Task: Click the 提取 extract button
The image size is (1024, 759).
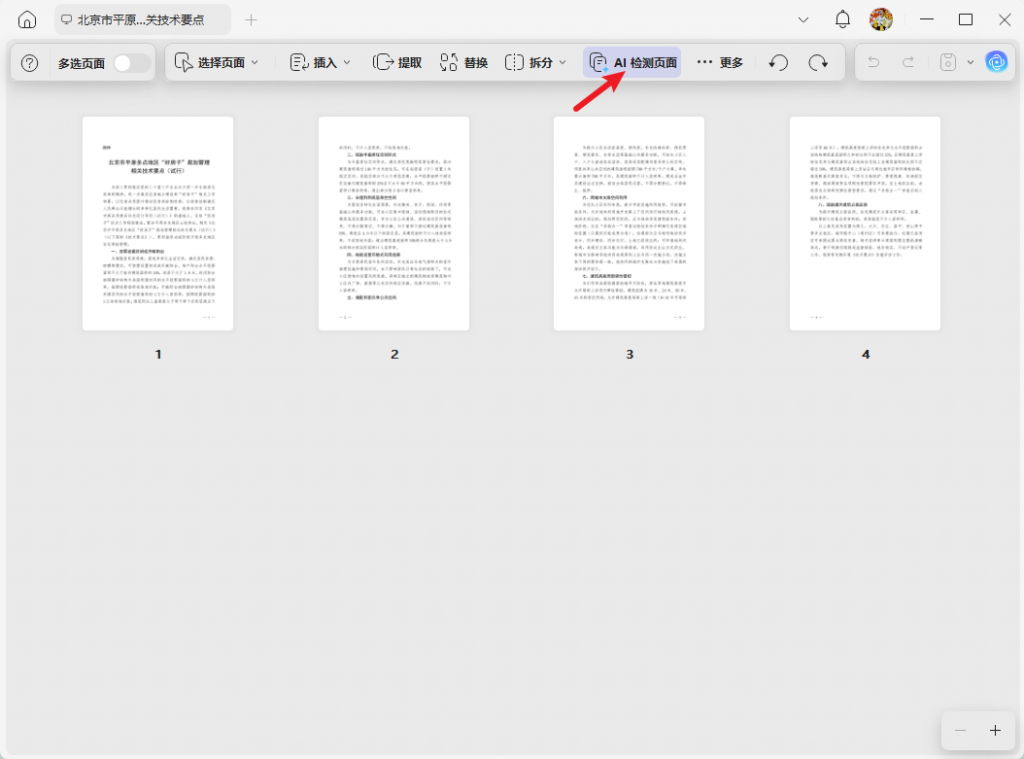Action: coord(397,63)
